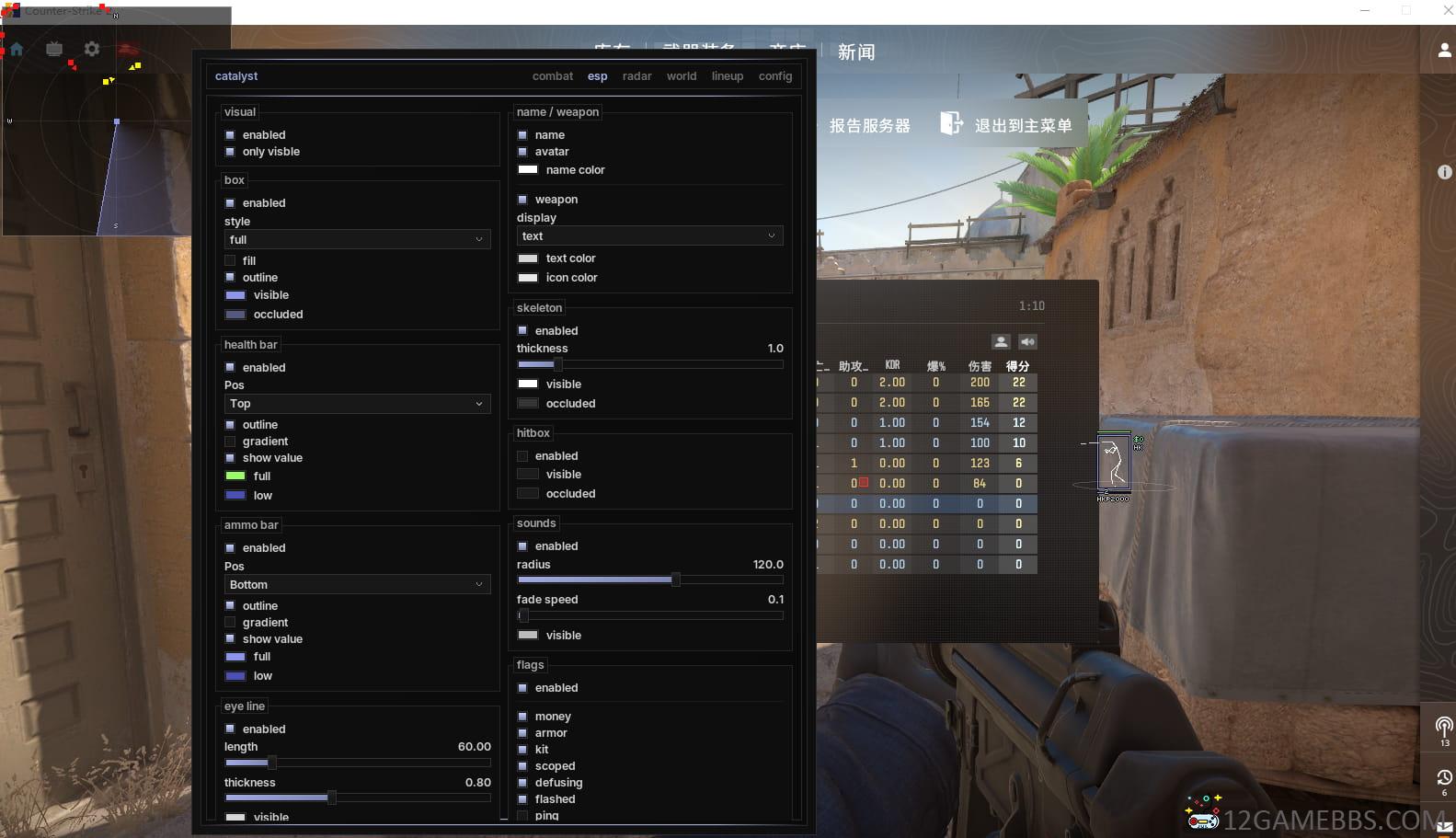
Task: Enable the health bar gradient checkbox
Action: [230, 442]
